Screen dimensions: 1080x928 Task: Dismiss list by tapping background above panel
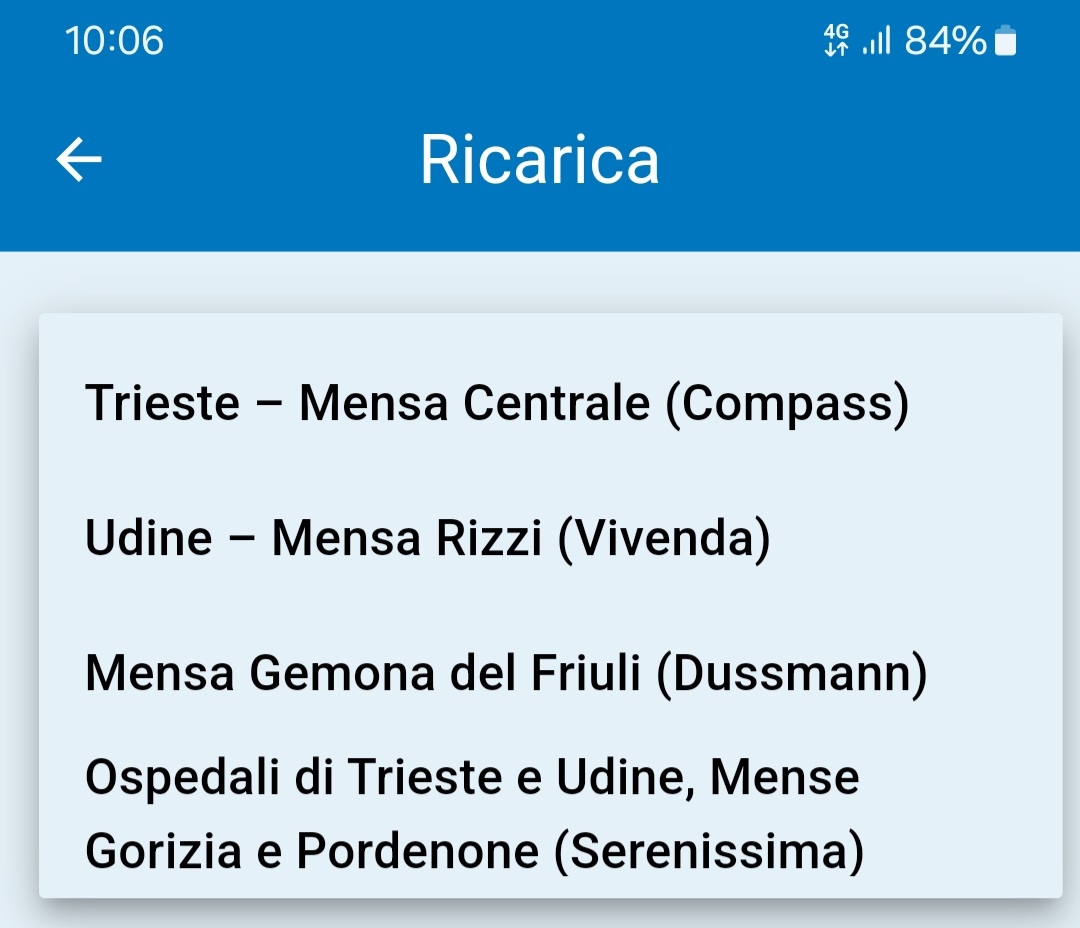[x=540, y=282]
